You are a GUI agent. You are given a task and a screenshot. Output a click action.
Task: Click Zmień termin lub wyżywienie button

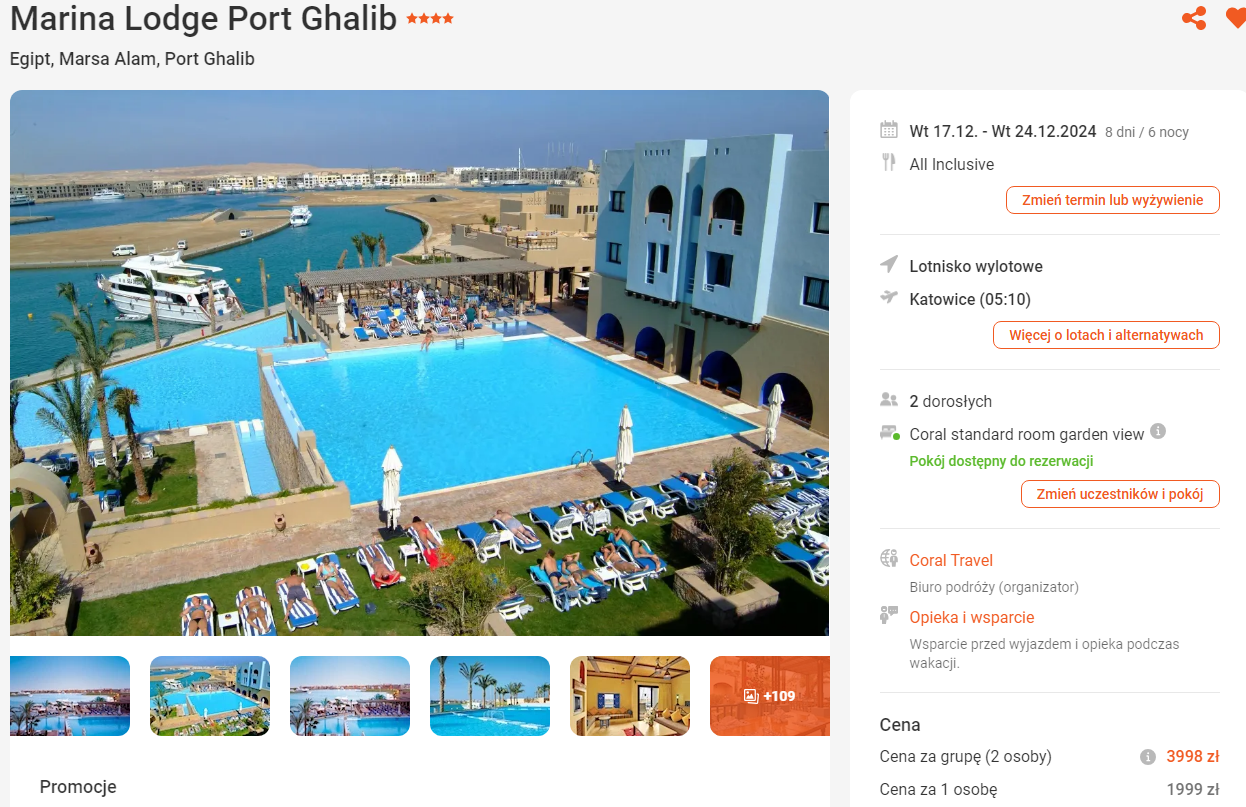point(1112,200)
